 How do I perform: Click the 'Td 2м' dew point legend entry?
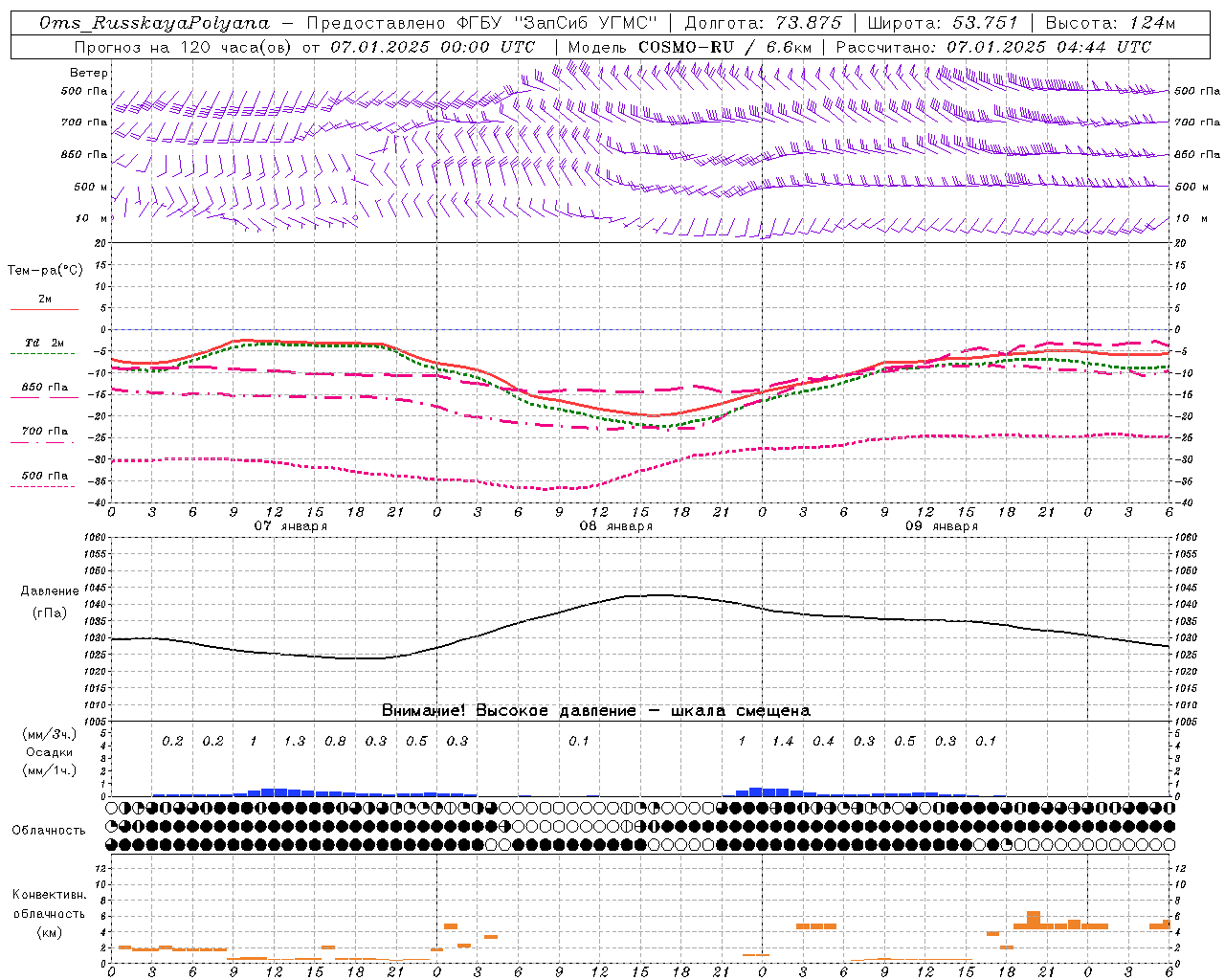click(x=45, y=343)
